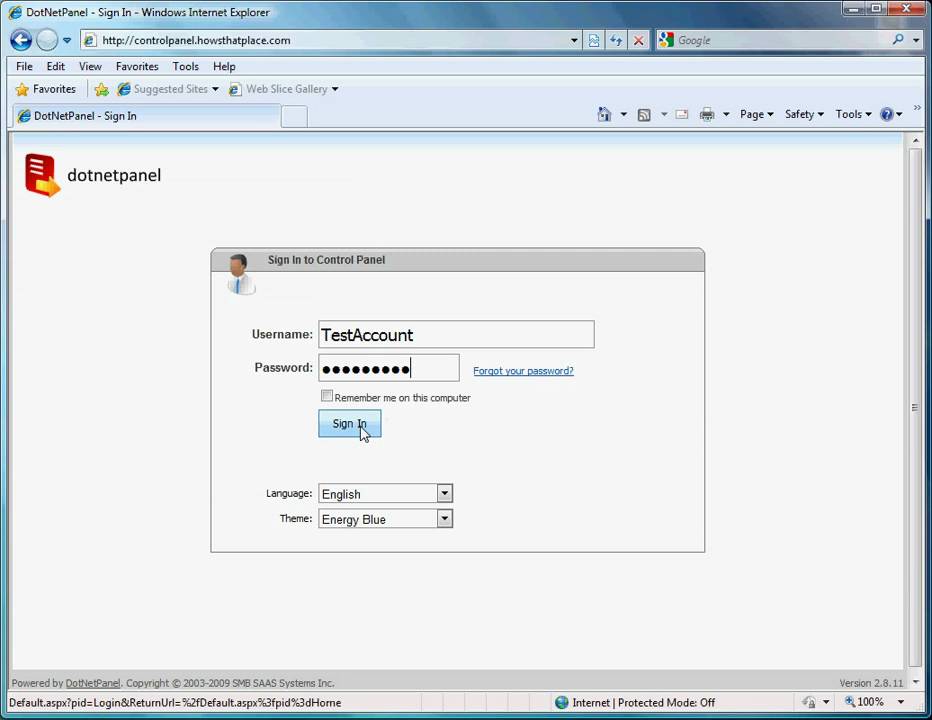Open the Tools menu in the menu bar
The width and height of the screenshot is (932, 720).
tap(185, 66)
